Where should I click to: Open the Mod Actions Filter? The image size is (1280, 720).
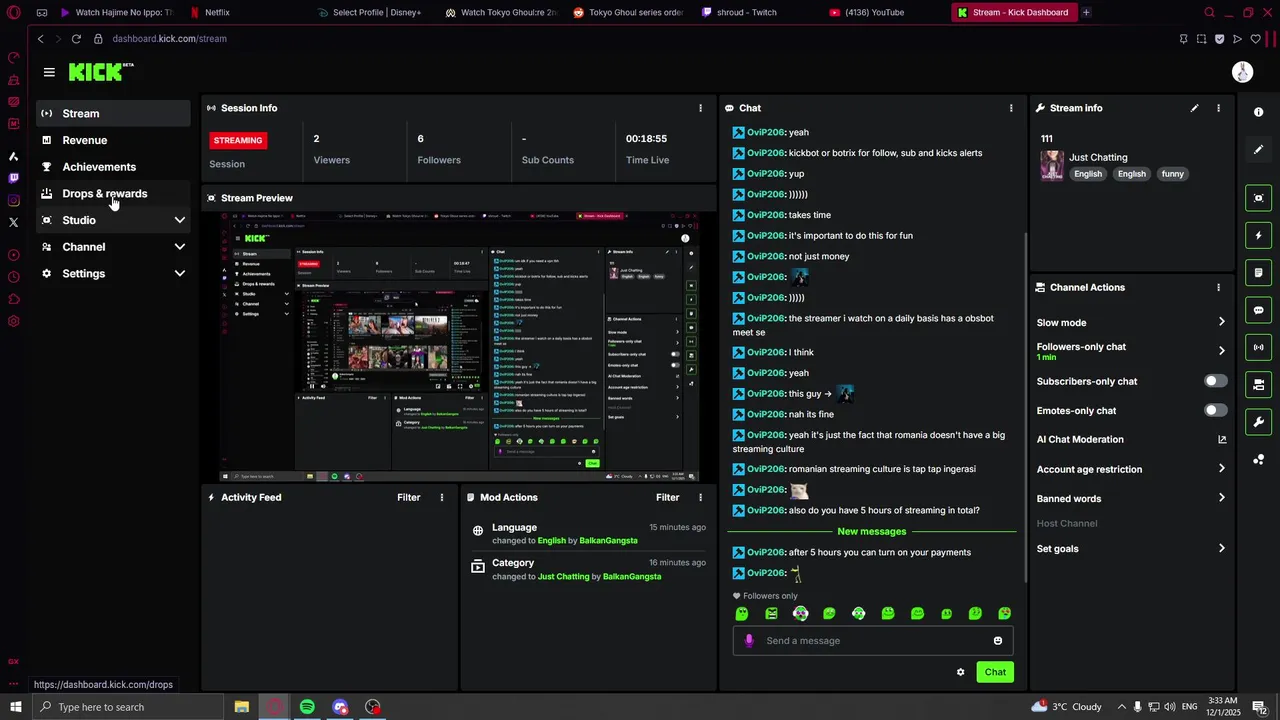[667, 497]
